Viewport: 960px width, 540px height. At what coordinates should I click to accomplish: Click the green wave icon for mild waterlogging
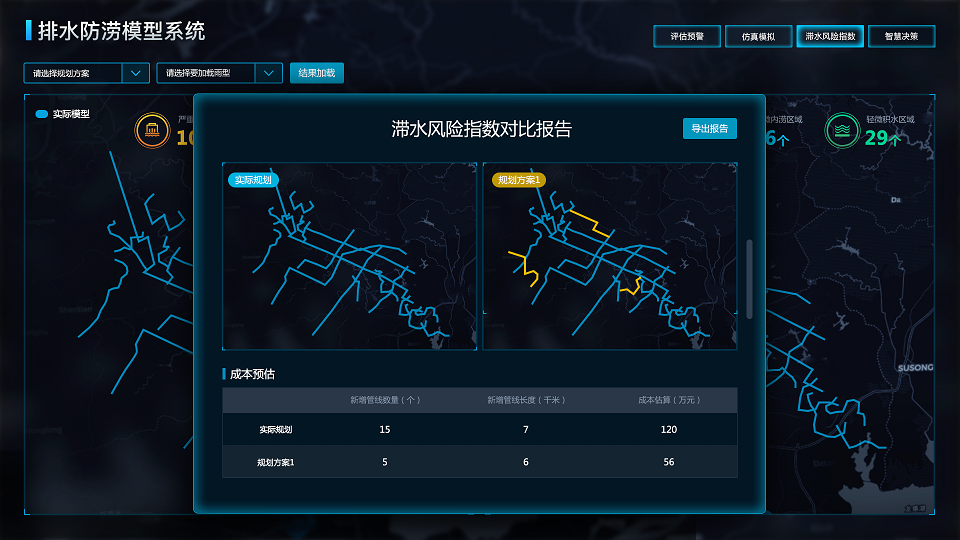[842, 130]
